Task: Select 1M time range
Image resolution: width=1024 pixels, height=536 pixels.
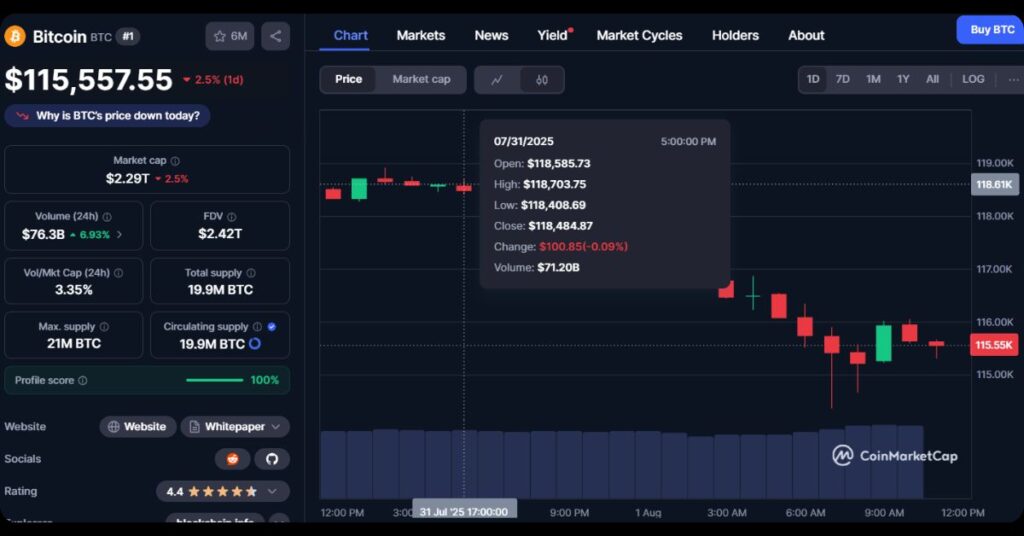Action: pos(873,79)
